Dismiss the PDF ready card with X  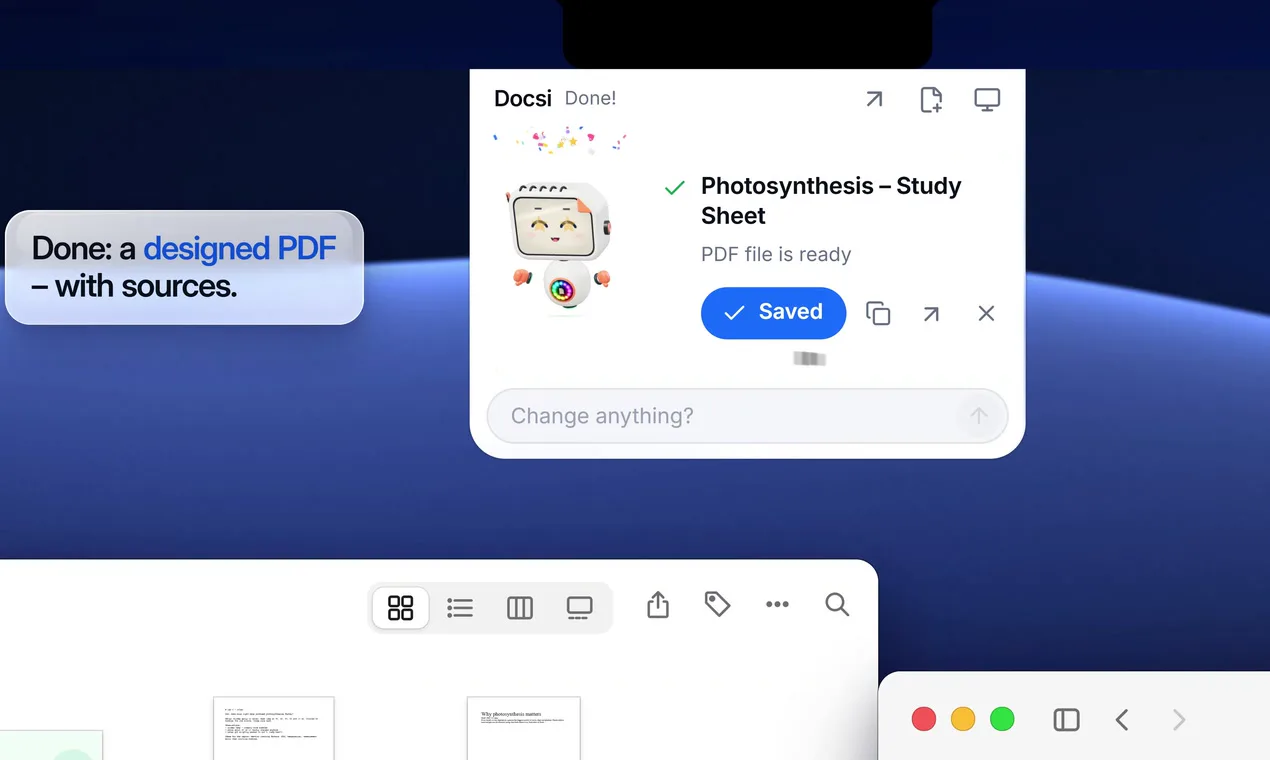tap(986, 313)
